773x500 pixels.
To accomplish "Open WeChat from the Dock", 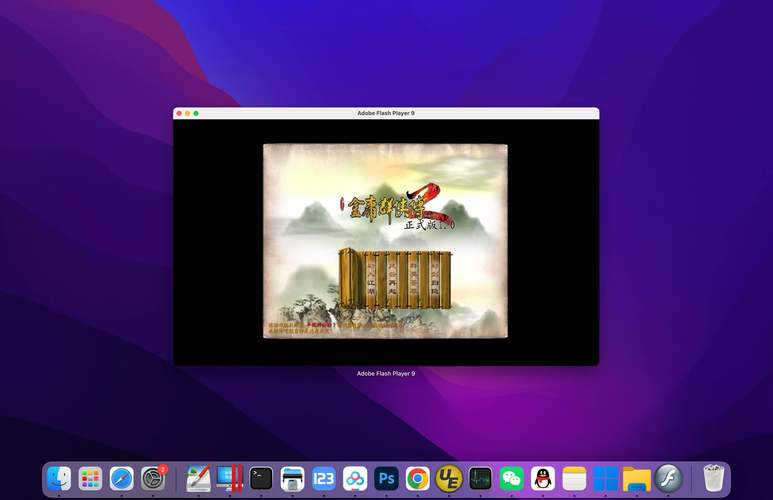I will (512, 478).
